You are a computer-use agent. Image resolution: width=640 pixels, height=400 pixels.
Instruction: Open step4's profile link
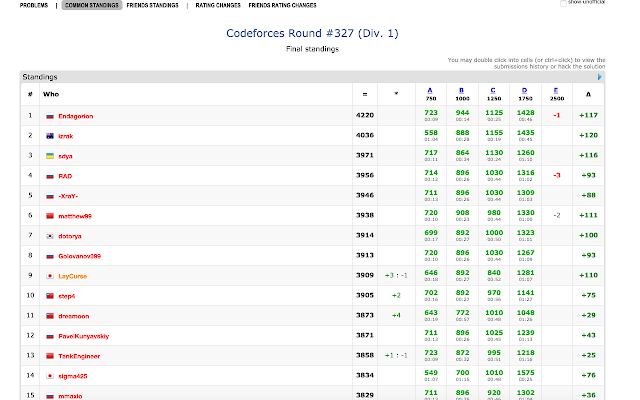click(x=67, y=296)
